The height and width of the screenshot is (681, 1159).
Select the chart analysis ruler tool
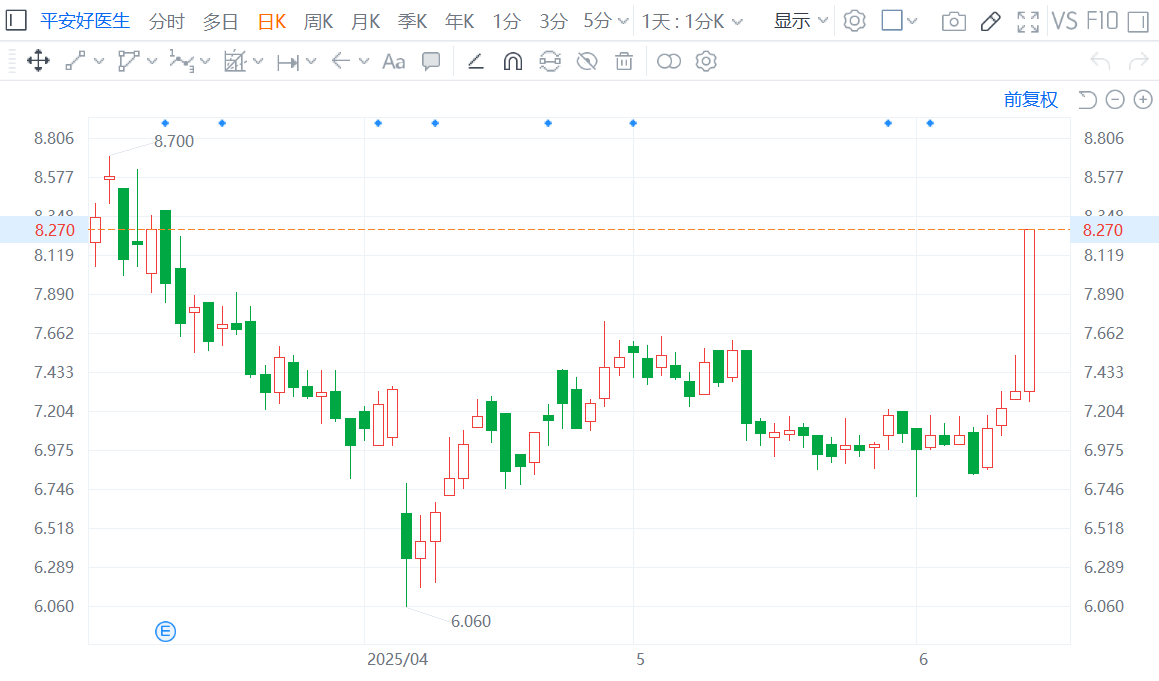pyautogui.click(x=234, y=61)
